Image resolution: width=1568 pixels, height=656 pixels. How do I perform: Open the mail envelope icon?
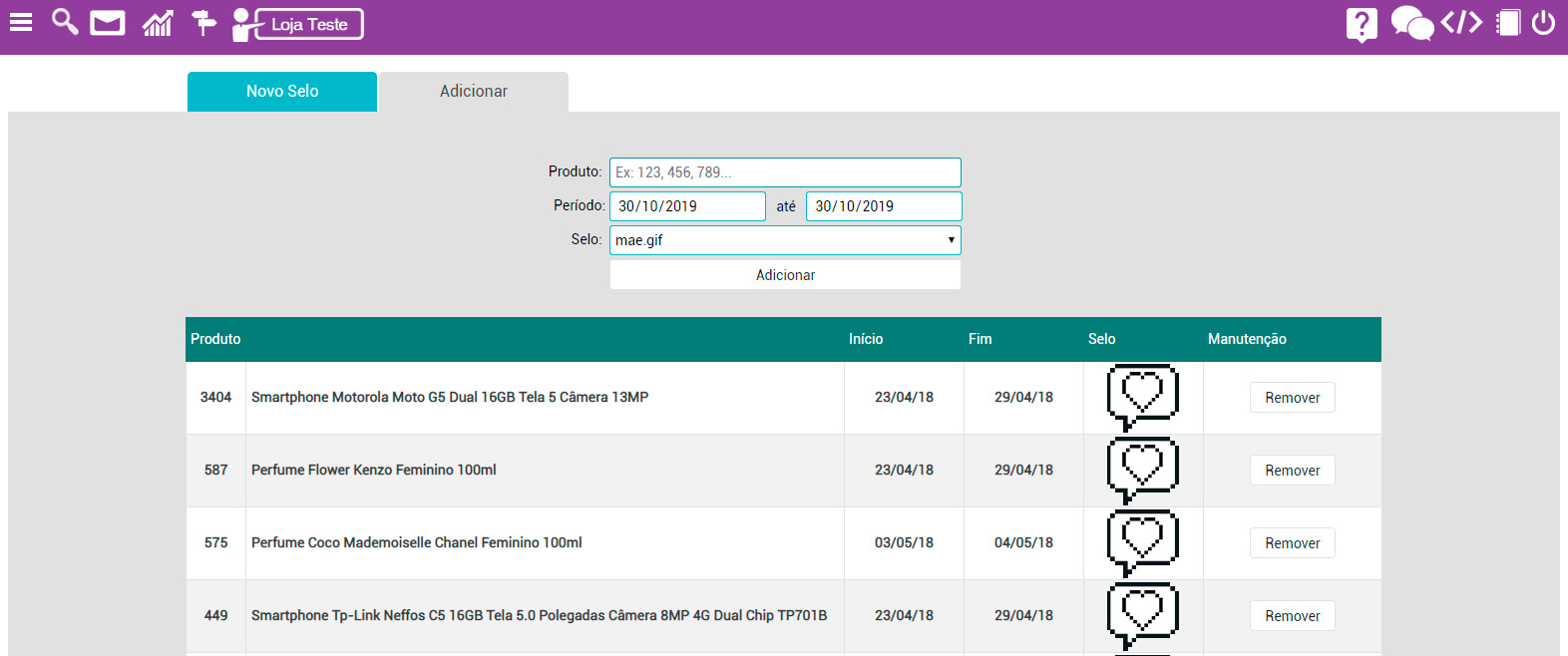(x=108, y=23)
